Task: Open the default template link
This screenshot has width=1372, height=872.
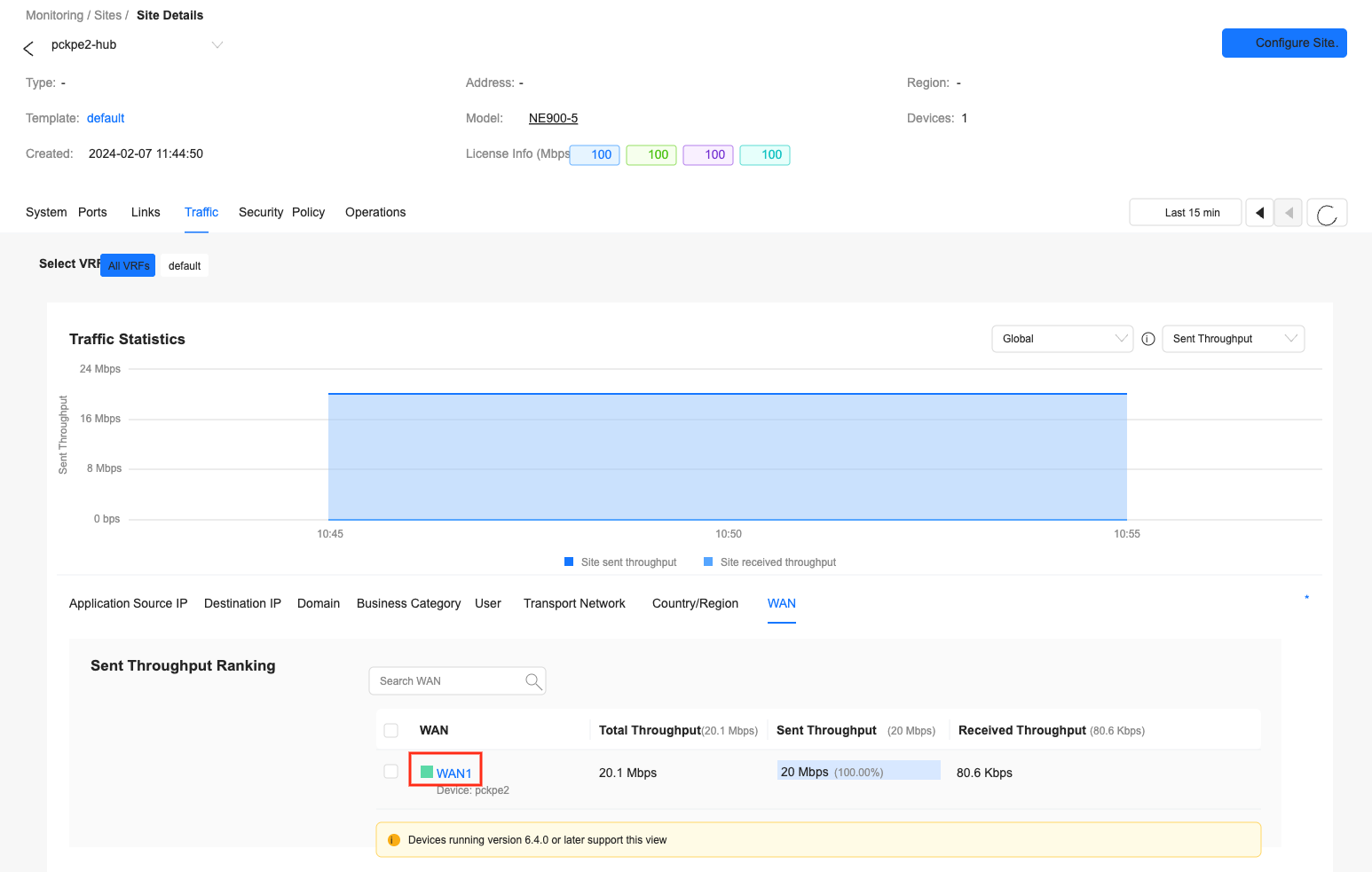Action: (106, 118)
